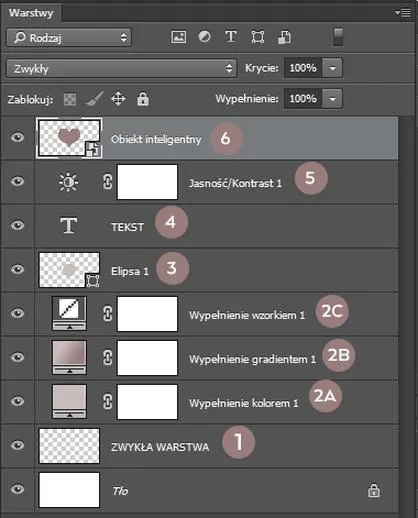Lock position move icon
This screenshot has width=418, height=518.
118,99
